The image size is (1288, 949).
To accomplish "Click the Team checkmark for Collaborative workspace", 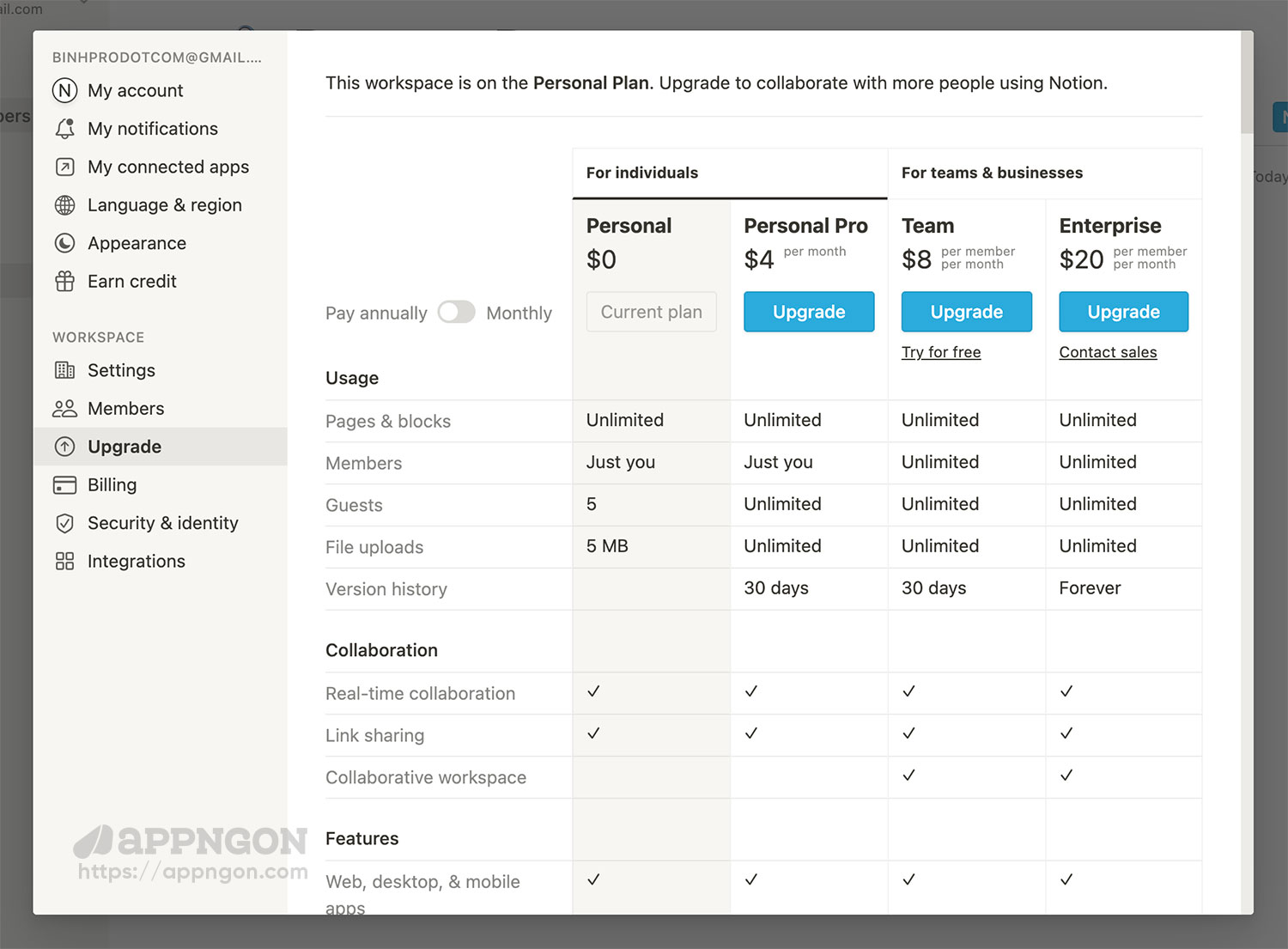I will pos(908,776).
